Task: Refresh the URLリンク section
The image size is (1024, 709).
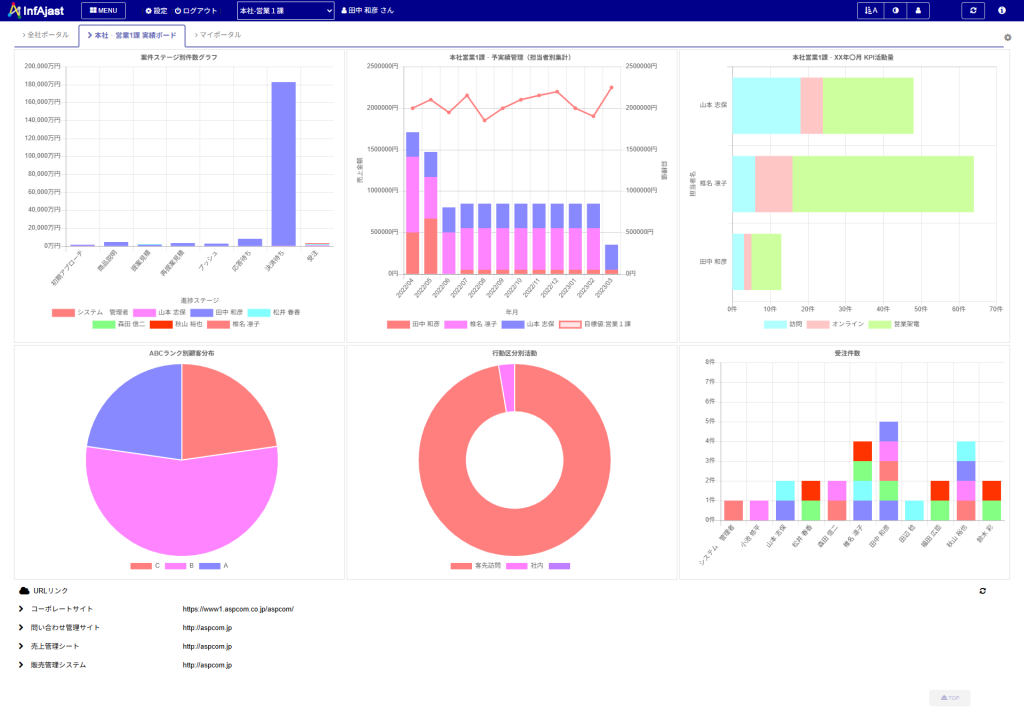Action: coord(982,591)
